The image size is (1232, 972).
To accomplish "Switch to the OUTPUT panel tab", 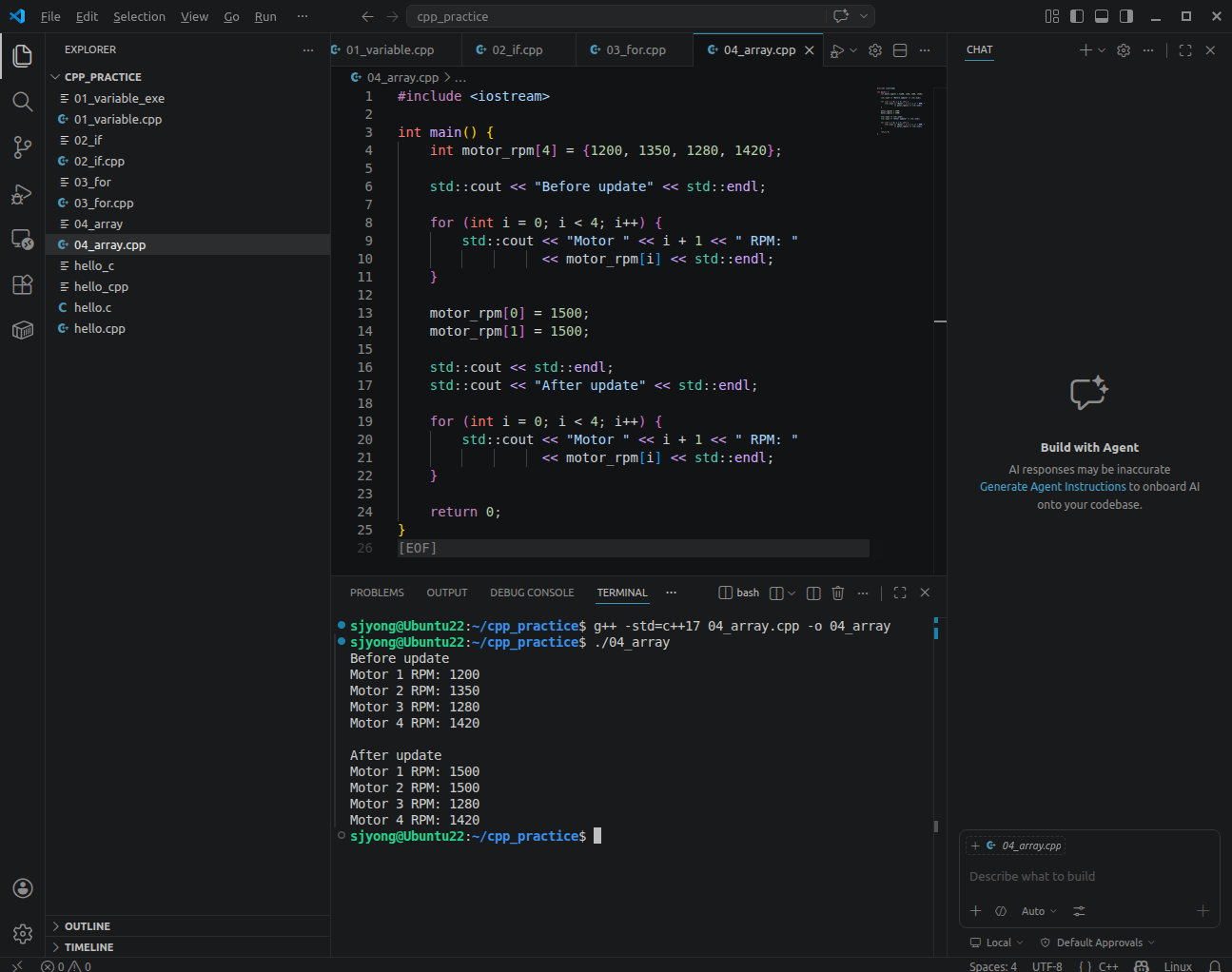I will [x=447, y=593].
